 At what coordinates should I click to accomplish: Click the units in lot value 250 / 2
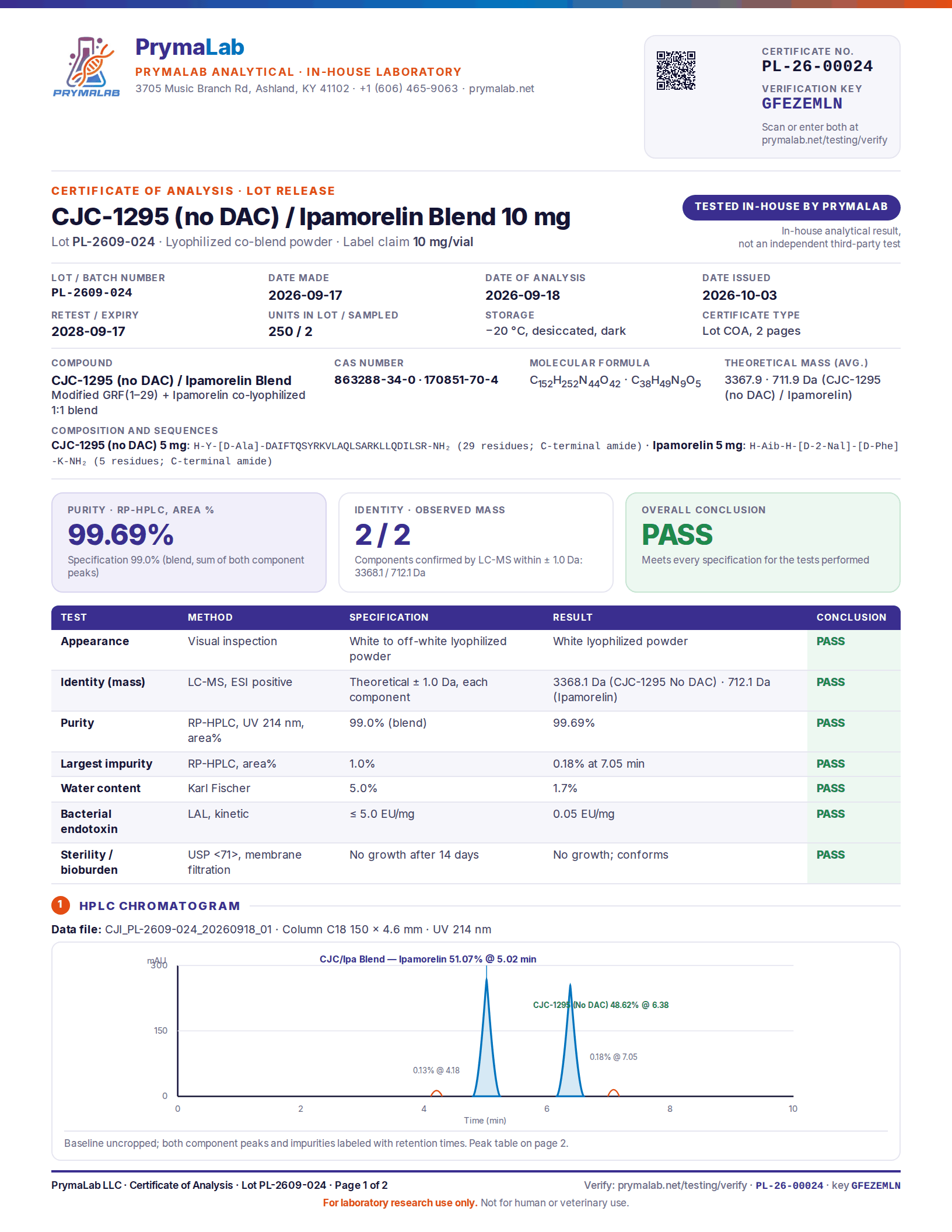click(x=290, y=331)
